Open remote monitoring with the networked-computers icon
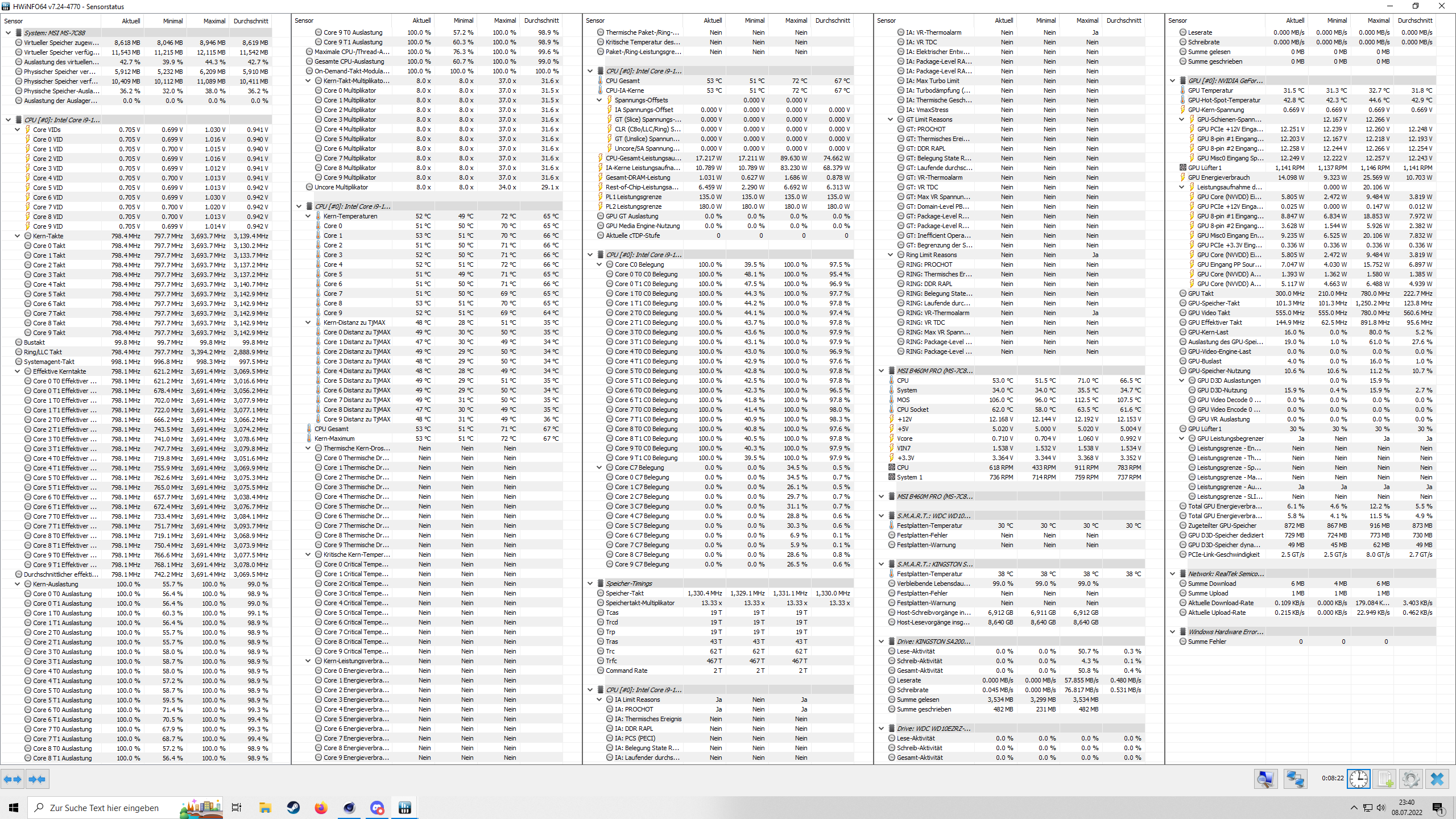 (1296, 779)
